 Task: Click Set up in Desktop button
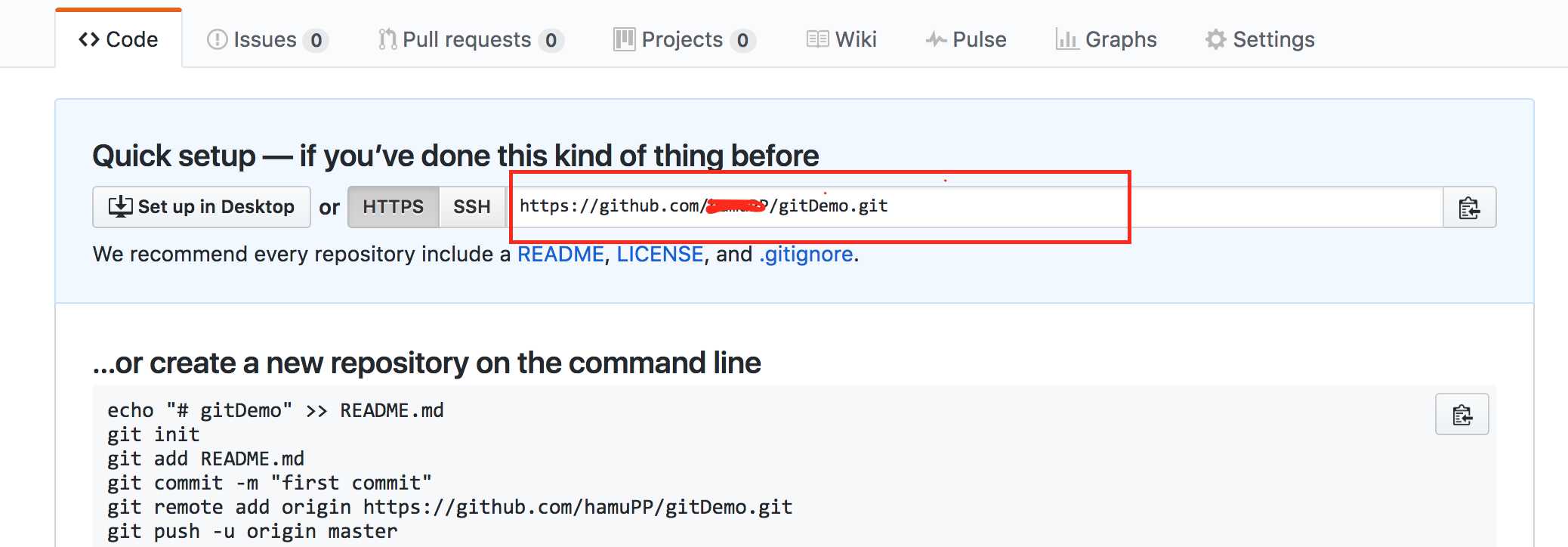click(201, 207)
